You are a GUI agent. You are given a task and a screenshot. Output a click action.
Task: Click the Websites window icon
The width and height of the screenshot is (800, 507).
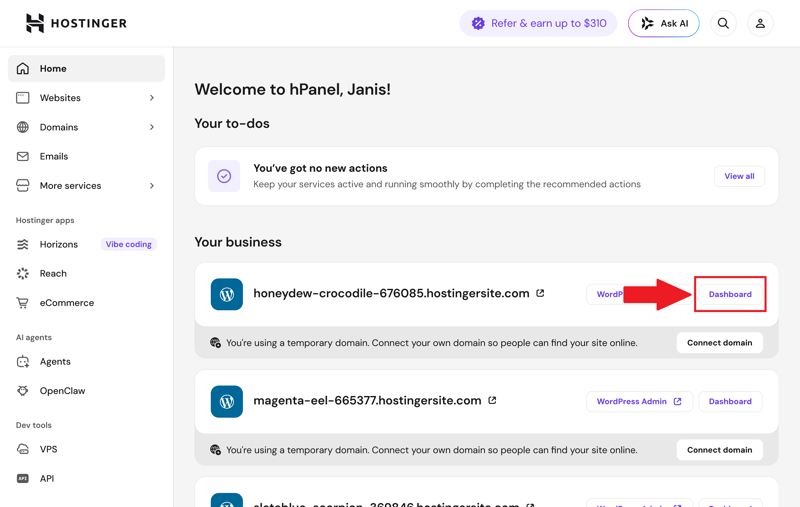[22, 97]
